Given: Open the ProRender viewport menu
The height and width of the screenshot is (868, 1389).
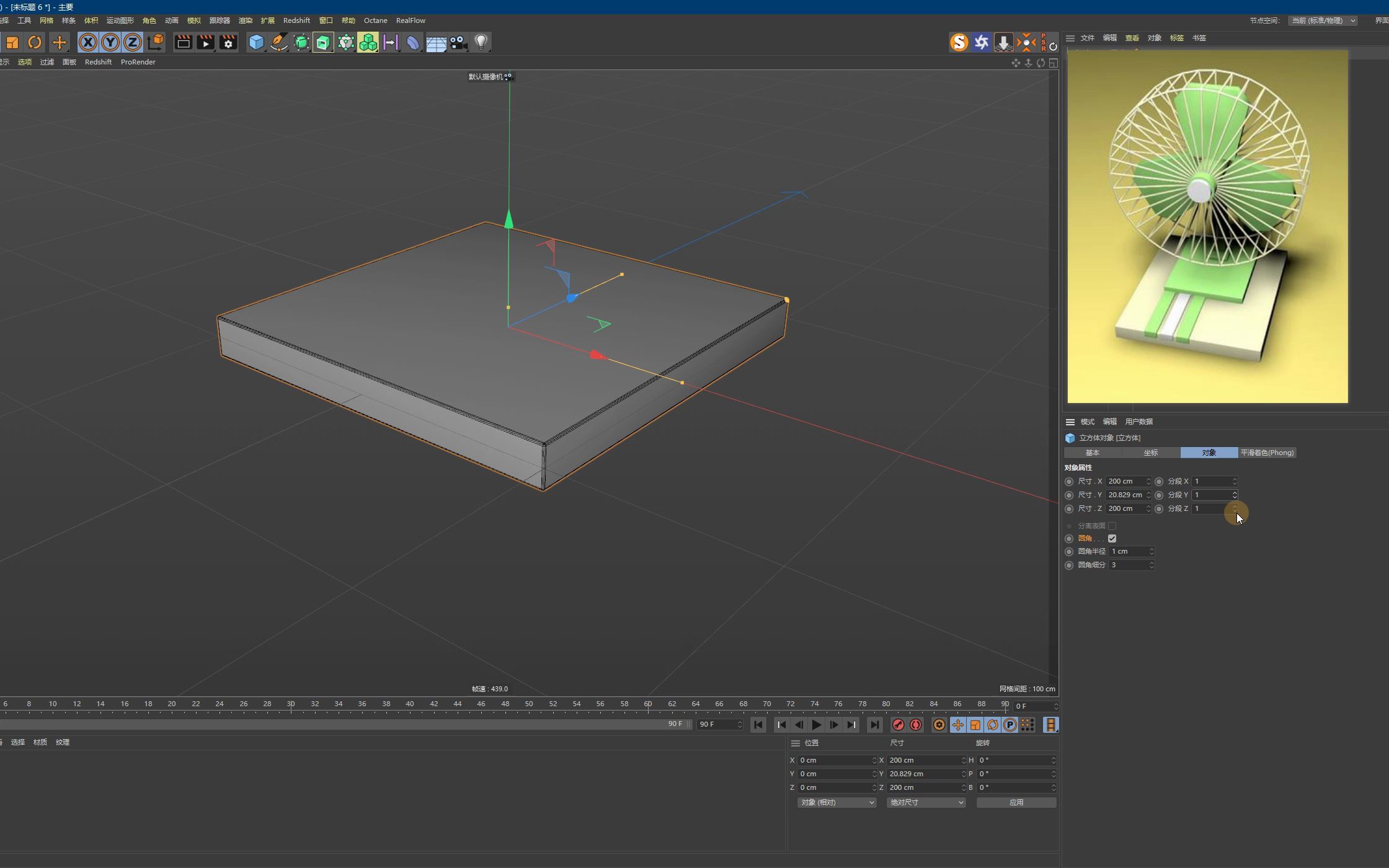Looking at the screenshot, I should point(138,62).
